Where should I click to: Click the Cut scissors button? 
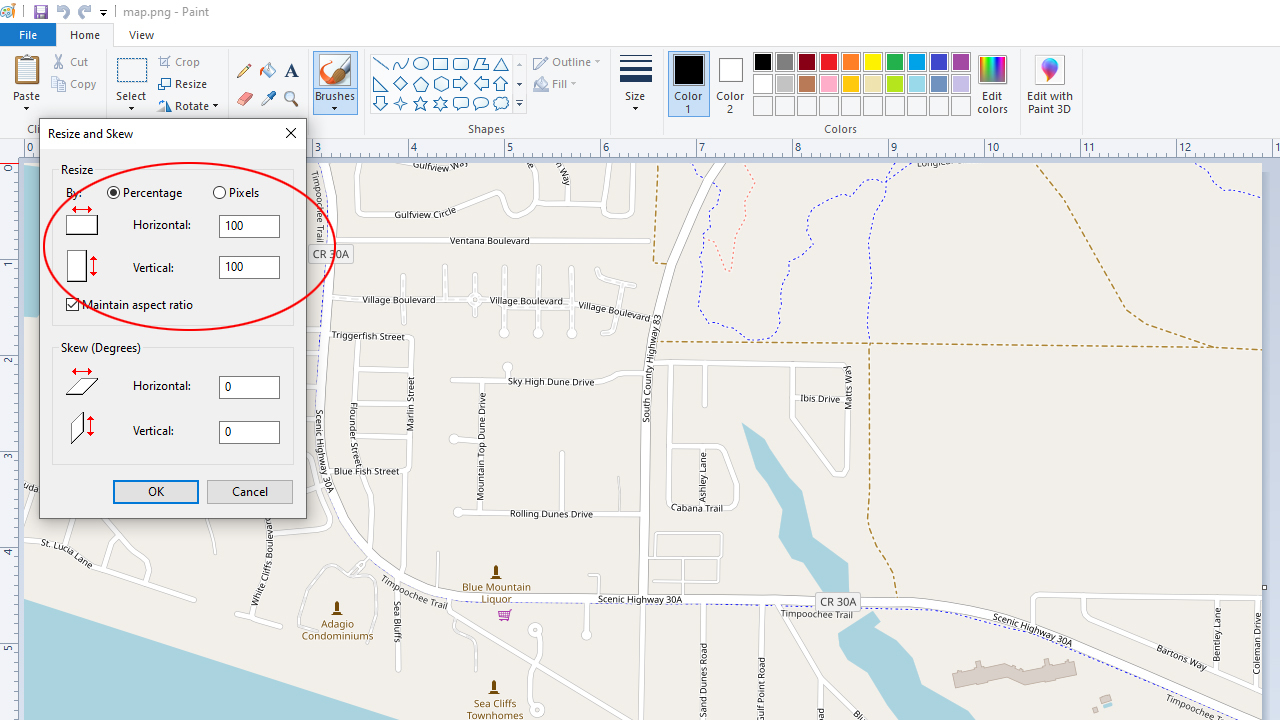click(71, 62)
